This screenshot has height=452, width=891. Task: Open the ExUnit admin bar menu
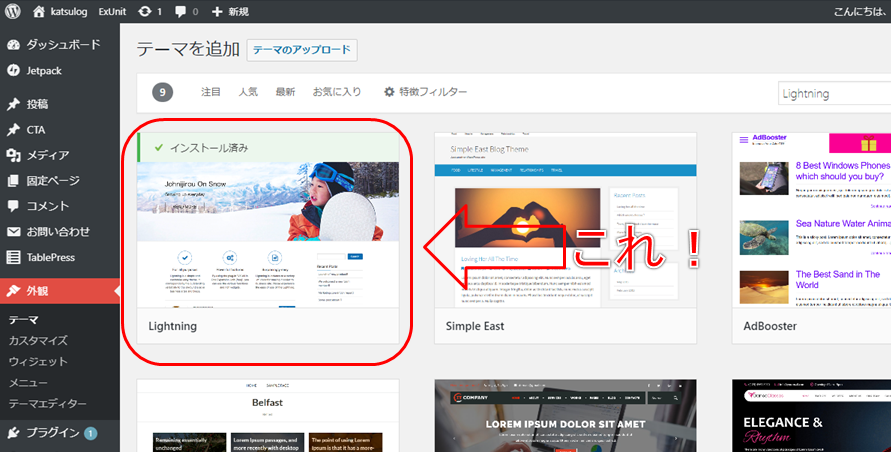pyautogui.click(x=112, y=11)
